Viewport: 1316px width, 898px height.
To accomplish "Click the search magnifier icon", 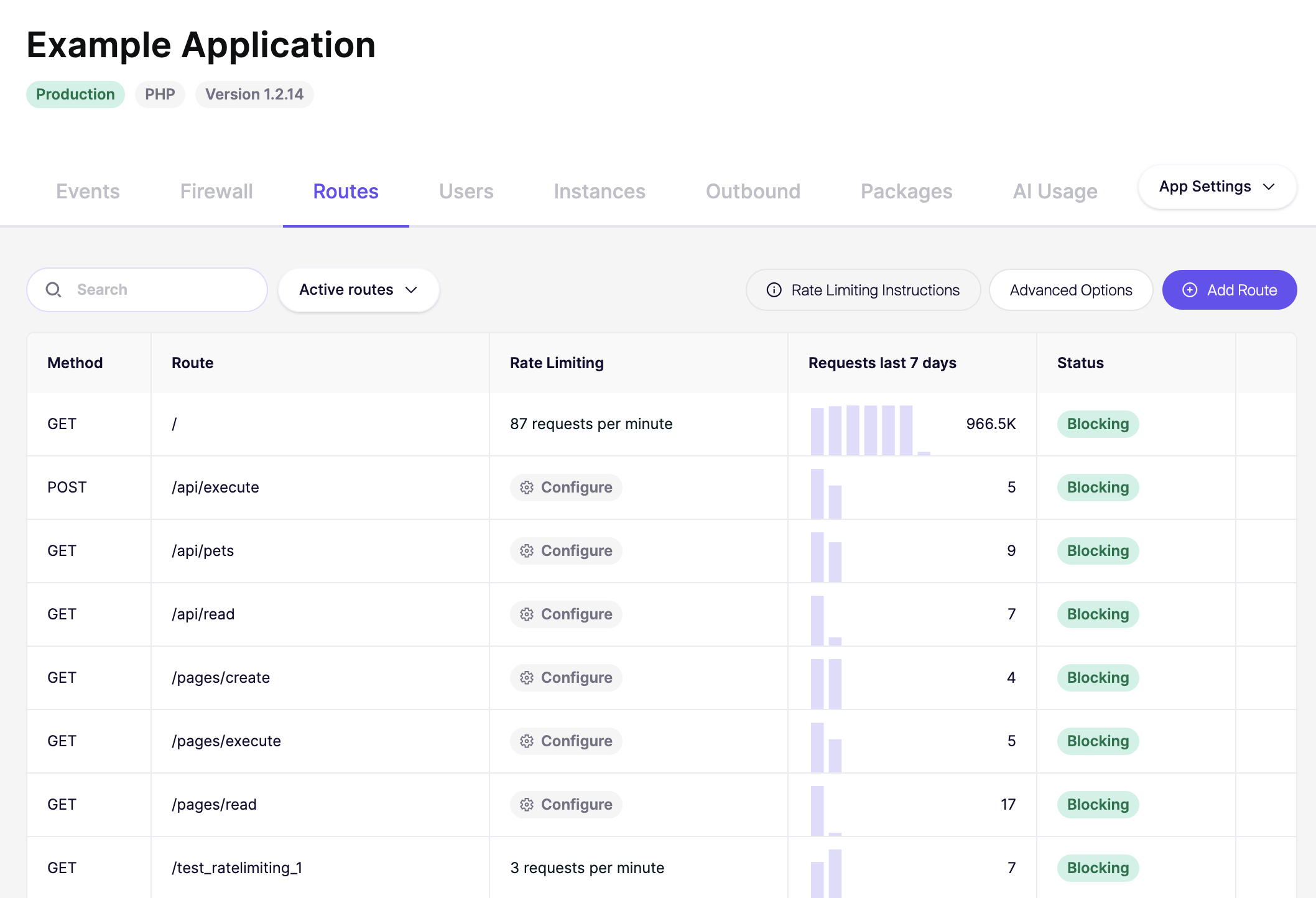I will [53, 290].
